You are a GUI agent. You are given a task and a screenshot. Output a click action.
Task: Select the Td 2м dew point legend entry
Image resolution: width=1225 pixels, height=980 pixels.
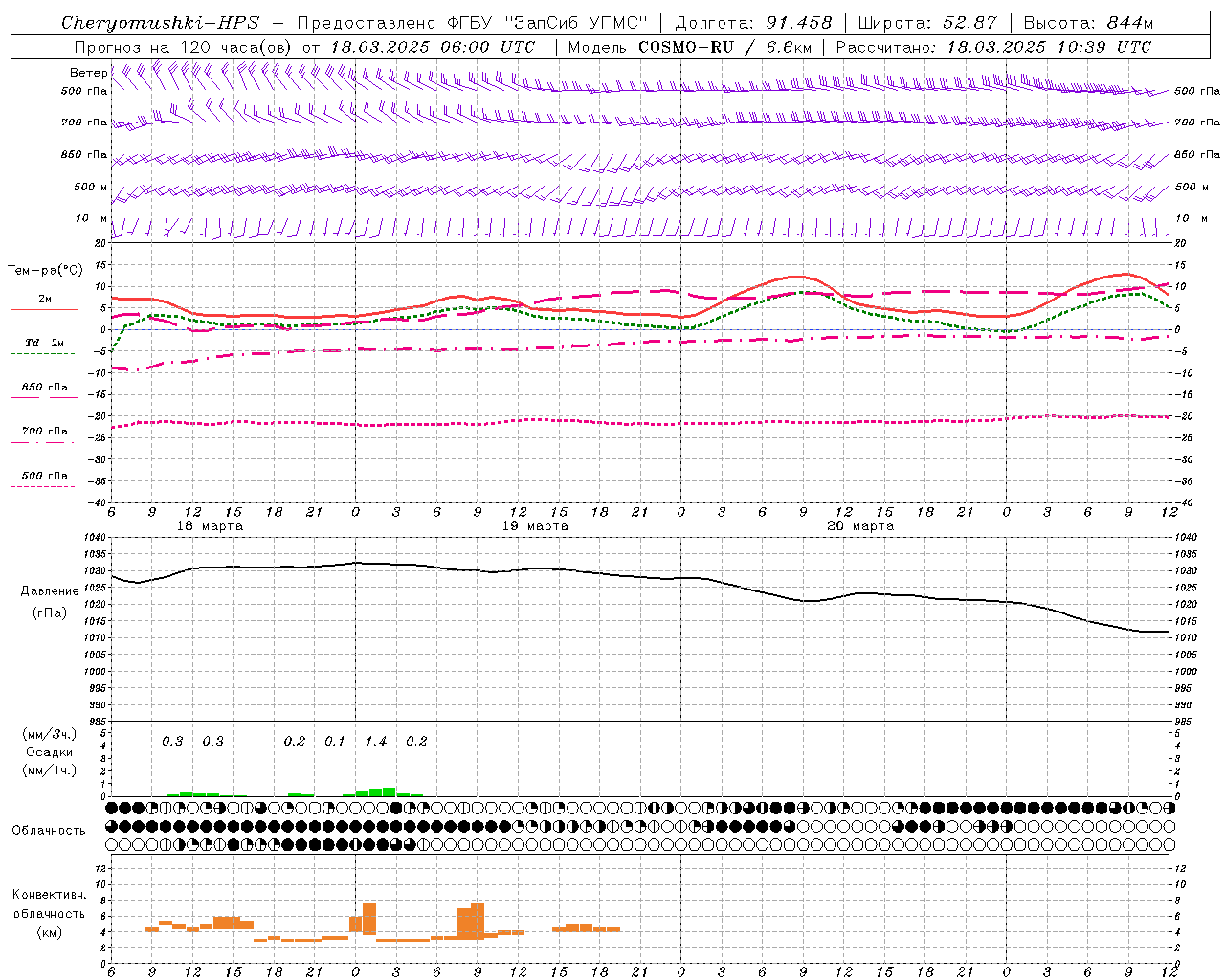(44, 343)
